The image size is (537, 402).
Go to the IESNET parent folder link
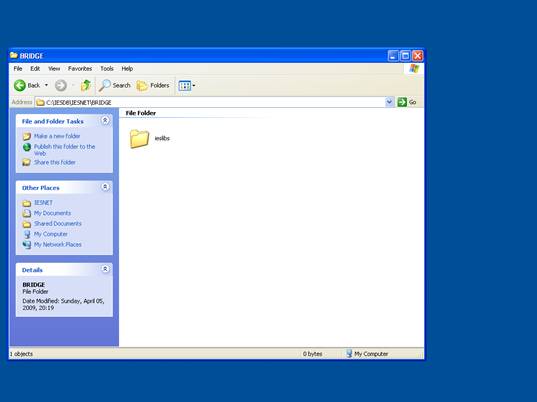43,203
